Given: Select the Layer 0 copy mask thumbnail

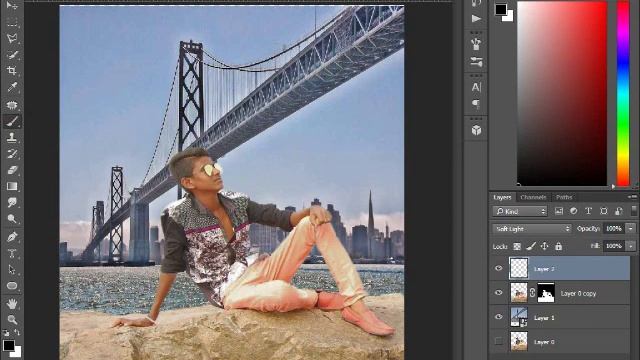Looking at the screenshot, I should coord(546,293).
